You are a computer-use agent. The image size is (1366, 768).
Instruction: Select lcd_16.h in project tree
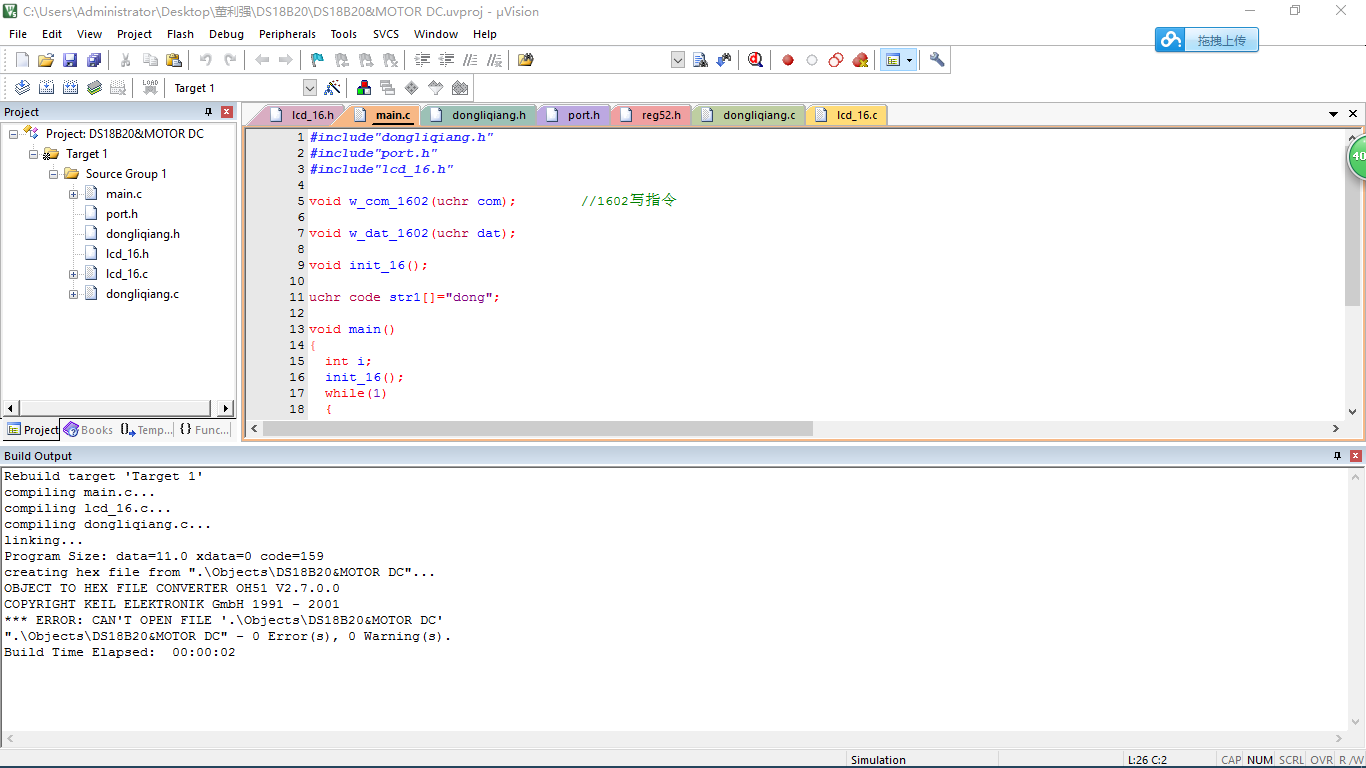(x=127, y=254)
